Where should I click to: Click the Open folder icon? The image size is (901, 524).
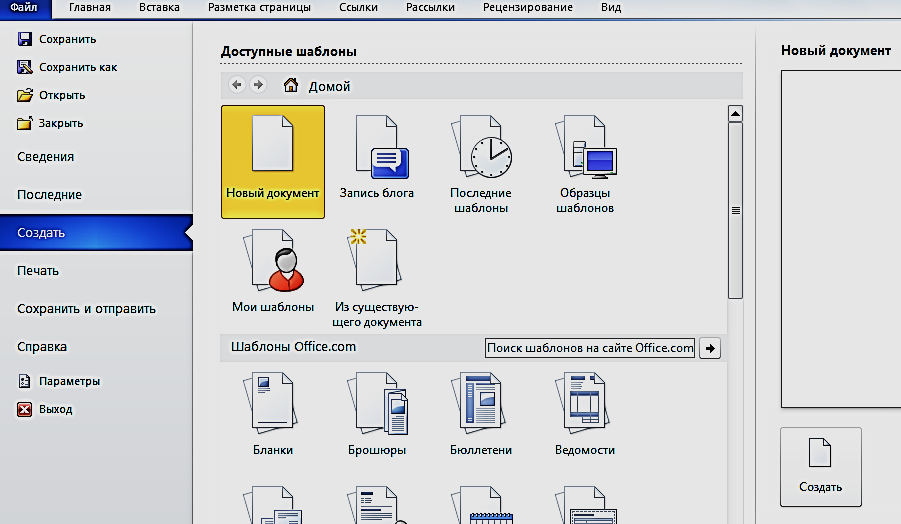coord(25,95)
